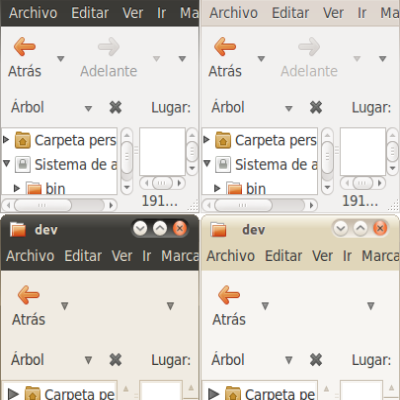Open Editar menu in light dev window
Screen dimensions: 400x400
pos(284,256)
